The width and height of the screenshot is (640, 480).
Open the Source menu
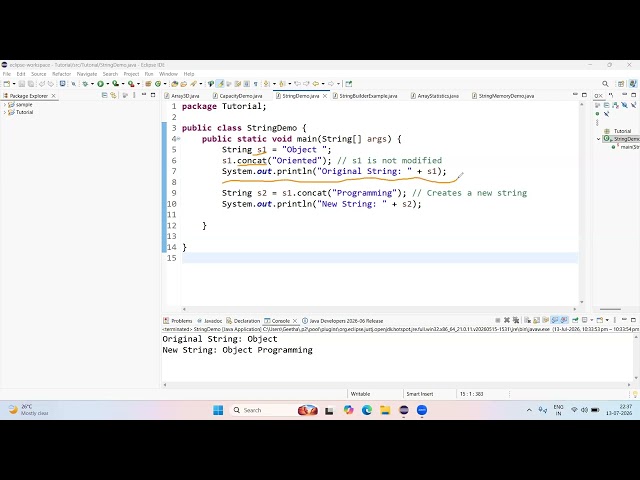(x=39, y=74)
